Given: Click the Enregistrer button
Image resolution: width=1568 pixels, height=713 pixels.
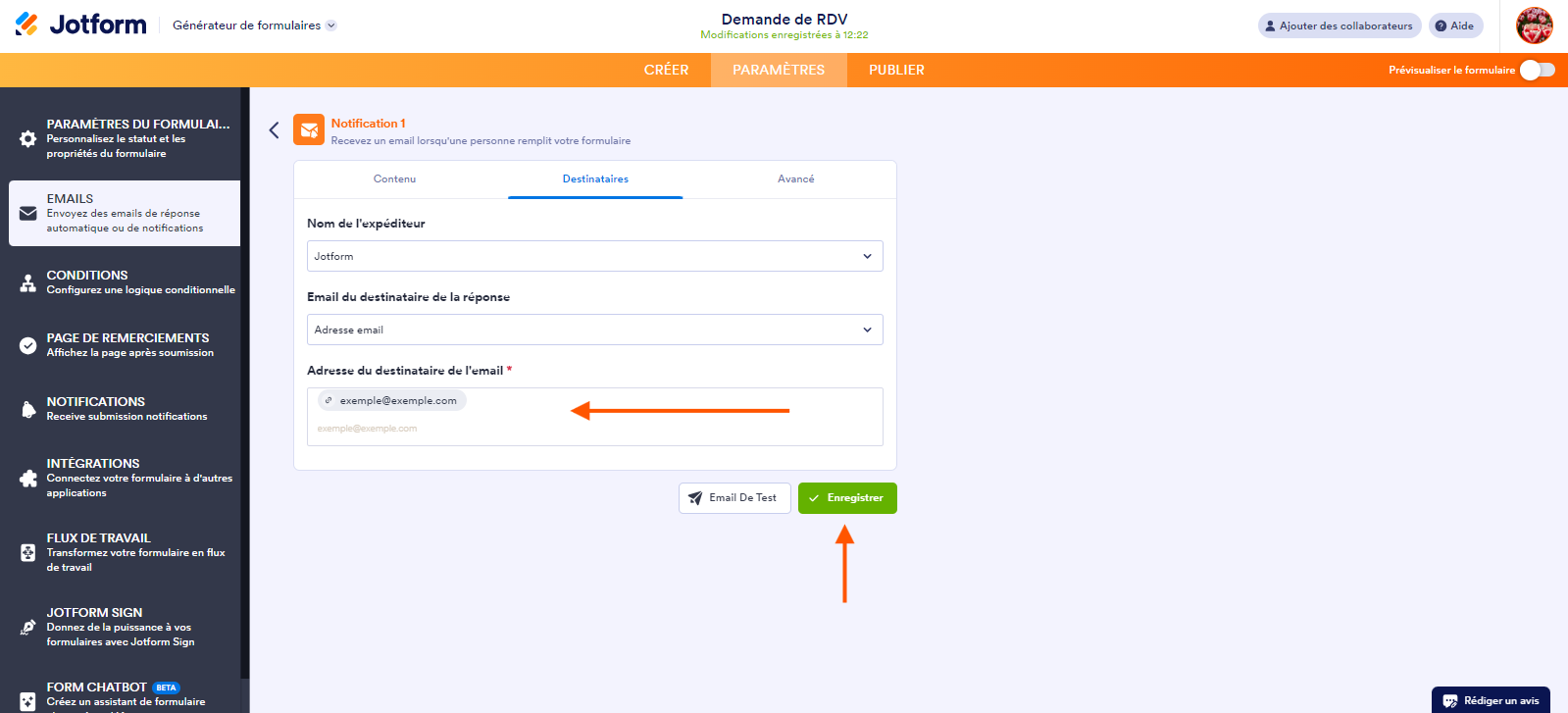Looking at the screenshot, I should click(846, 497).
